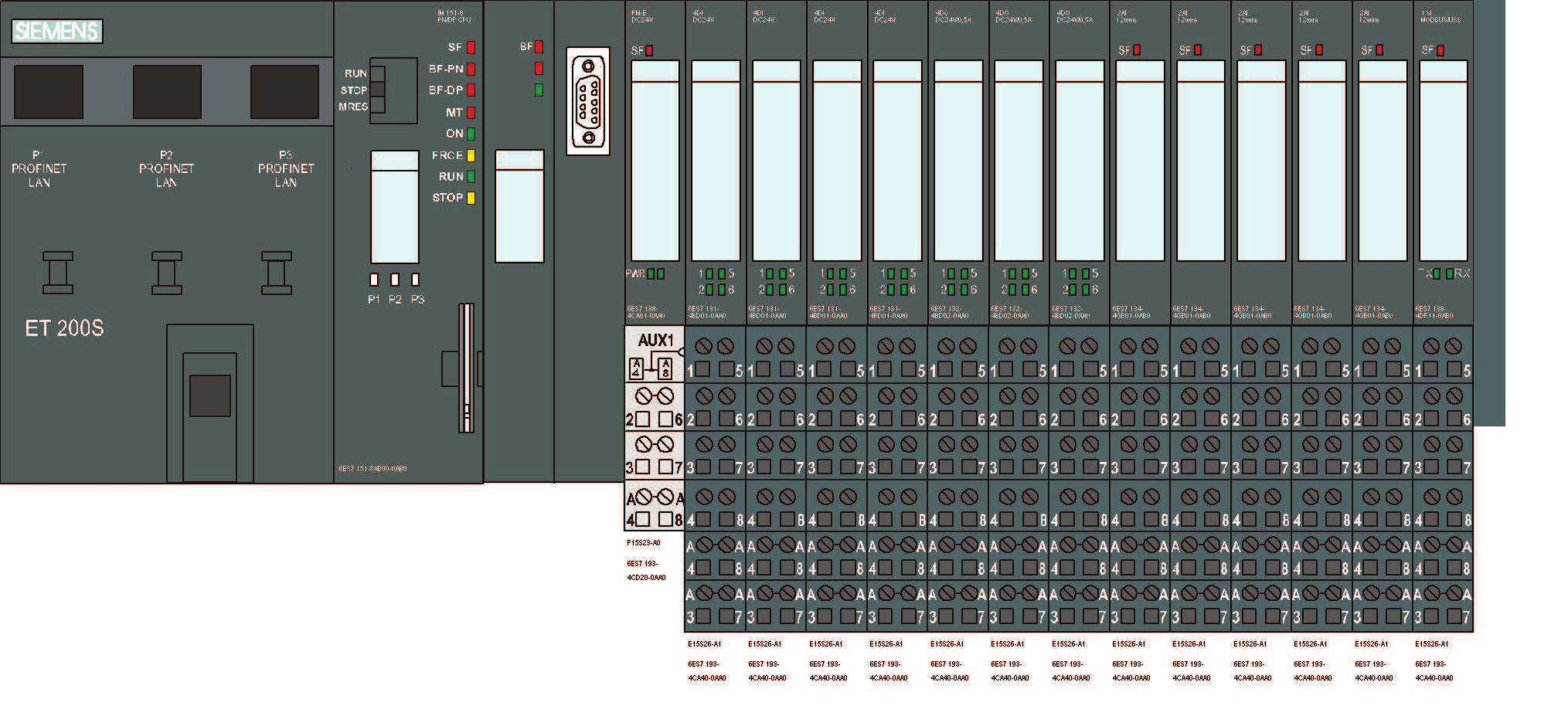Click the P15S23-A0 terminal module label

643,543
